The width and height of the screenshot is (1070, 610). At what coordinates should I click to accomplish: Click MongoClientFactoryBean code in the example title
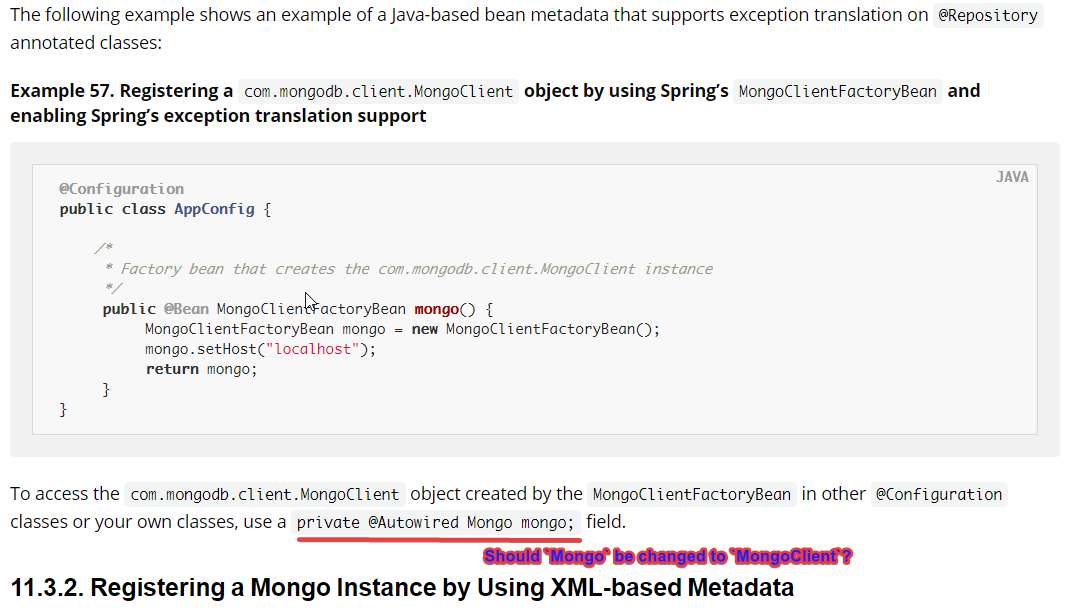[837, 92]
